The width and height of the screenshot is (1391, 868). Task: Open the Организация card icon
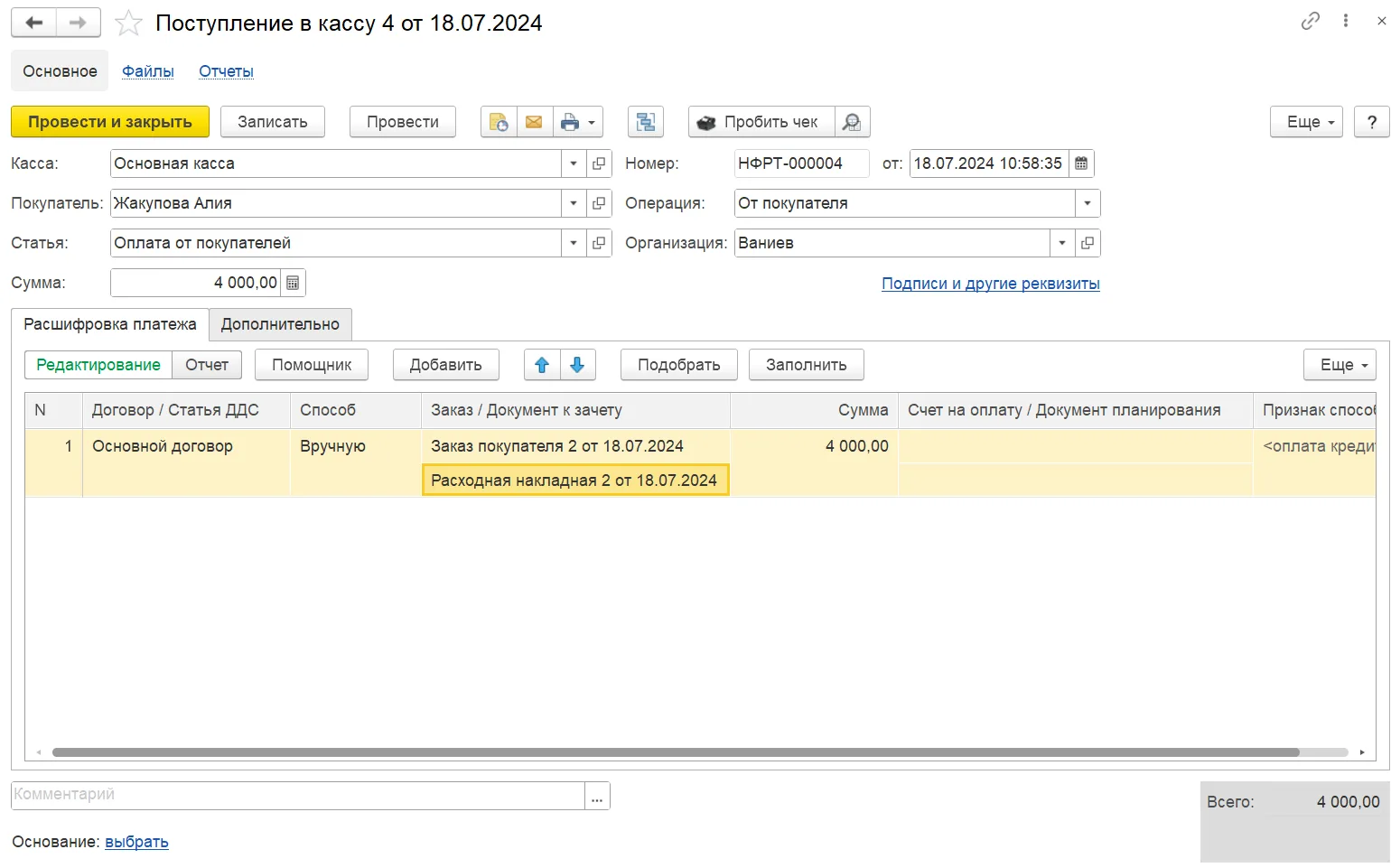(1088, 243)
